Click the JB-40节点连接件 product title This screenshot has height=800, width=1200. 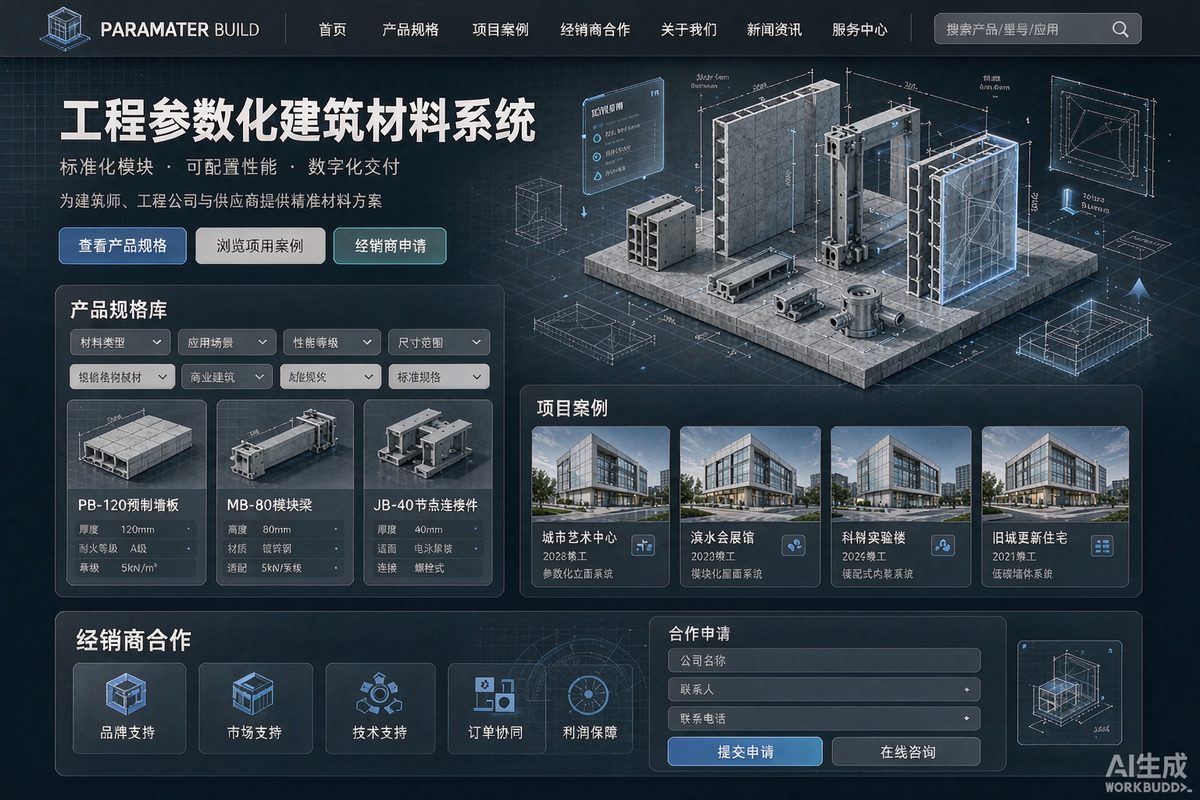click(x=426, y=505)
